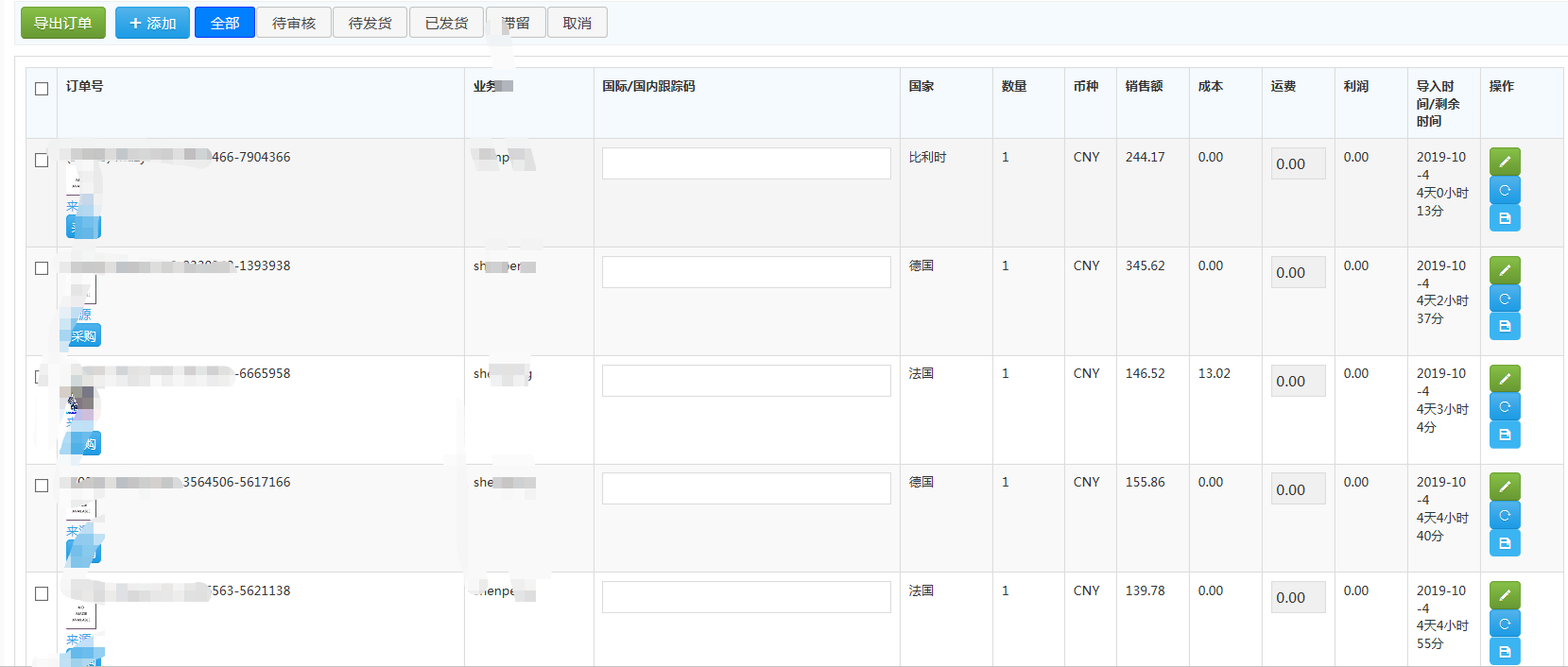Click the green edit pencil for the Belgium order
1568x667 pixels.
(1505, 162)
